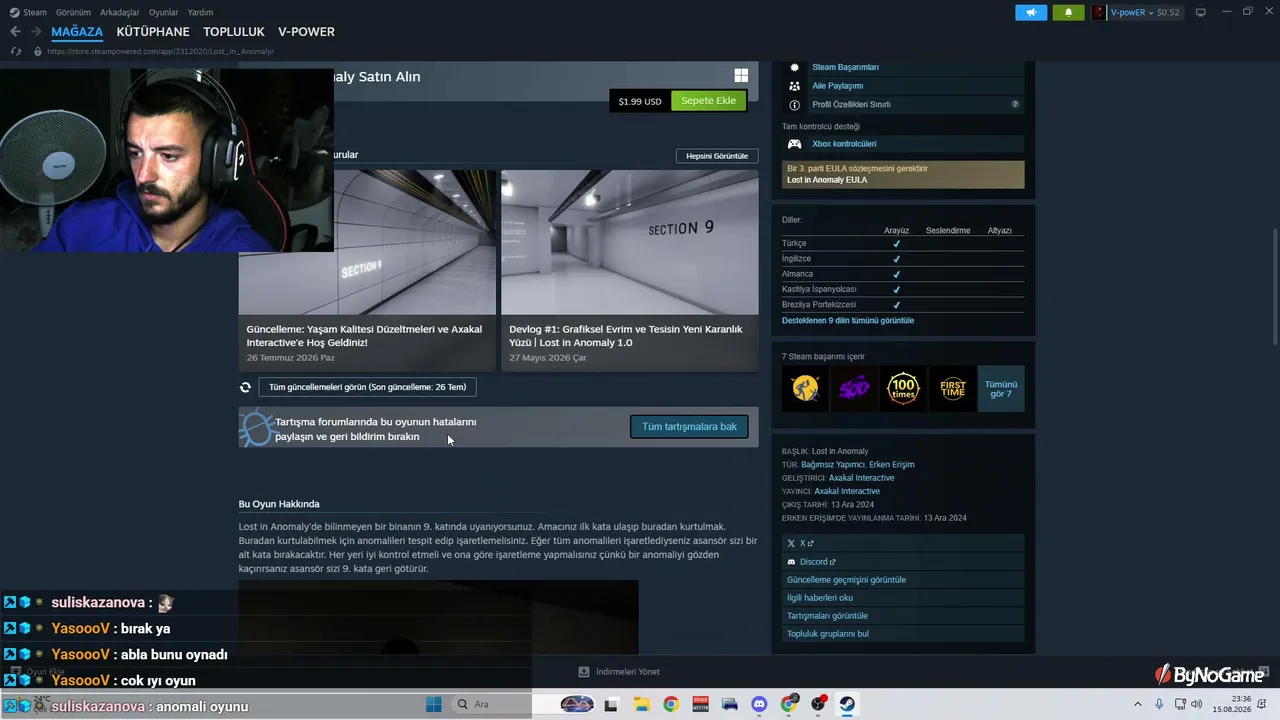Click Hepsini Görüntüle button
Viewport: 1280px width, 720px height.
click(717, 156)
